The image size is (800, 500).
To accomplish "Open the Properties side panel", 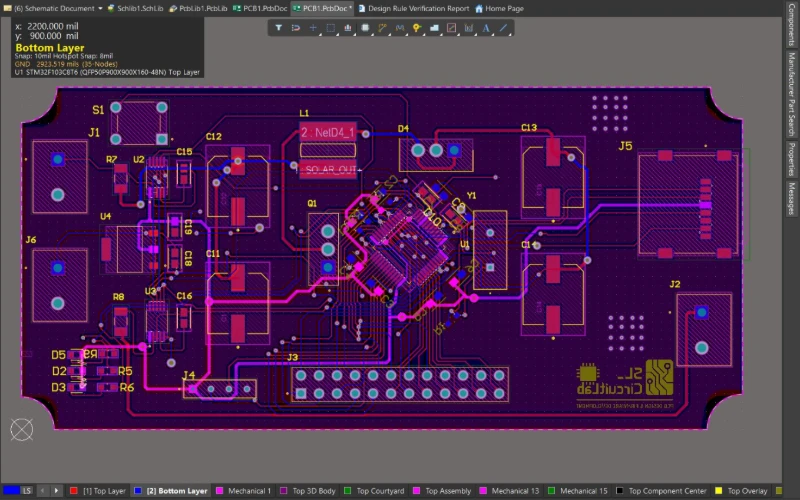I will coord(792,159).
